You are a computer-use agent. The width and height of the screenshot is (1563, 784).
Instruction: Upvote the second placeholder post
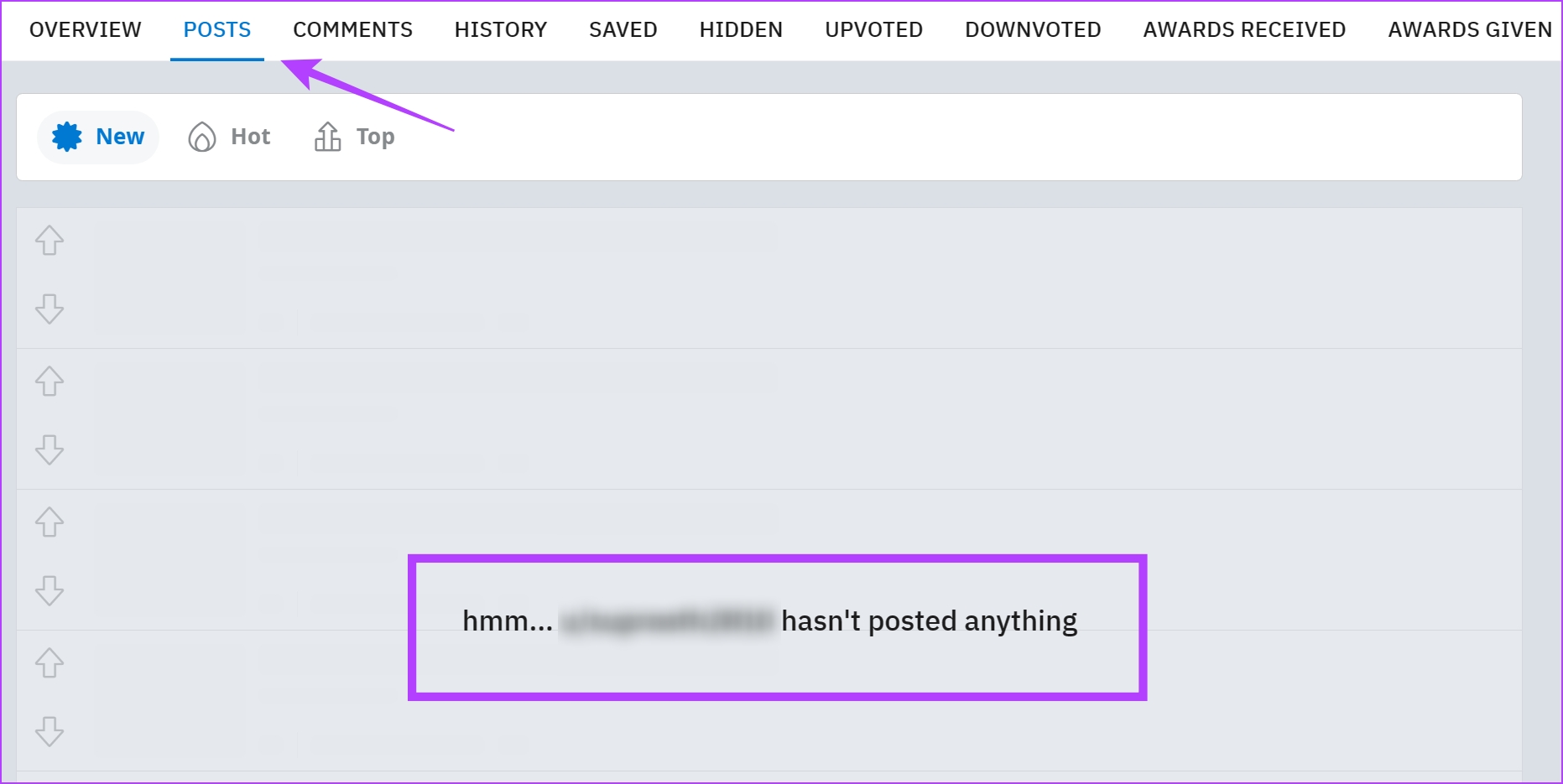49,382
